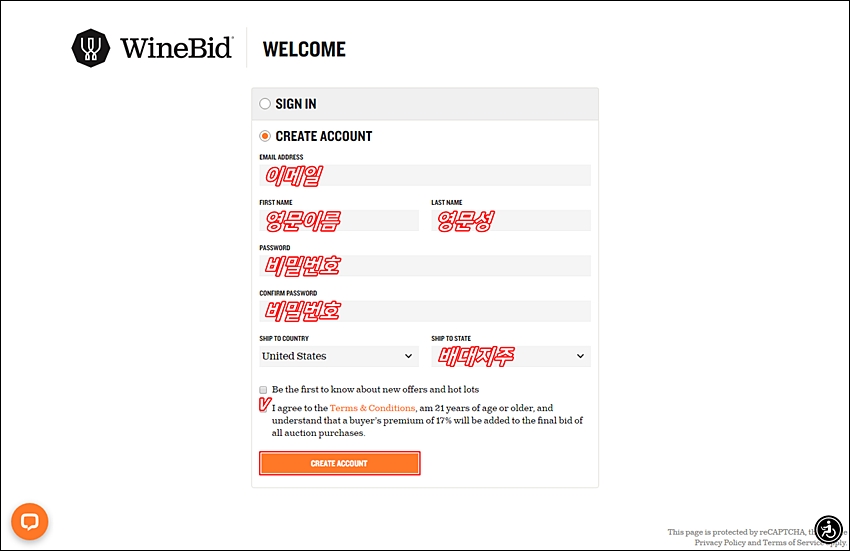This screenshot has height=551, width=850.
Task: Focus the Last Name input field
Action: [x=511, y=221]
